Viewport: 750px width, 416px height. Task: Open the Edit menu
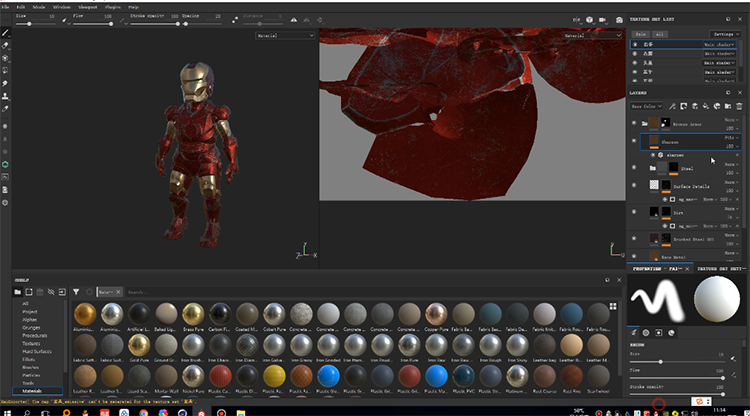pos(20,6)
